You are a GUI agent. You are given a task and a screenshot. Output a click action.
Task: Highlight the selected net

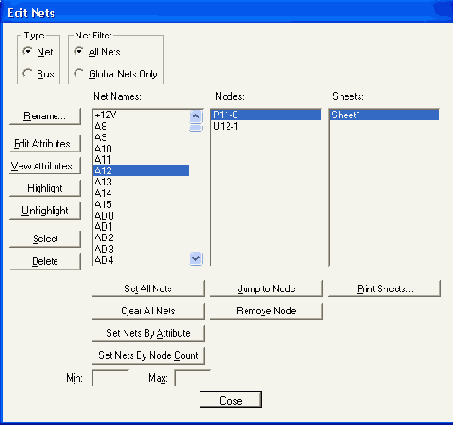[45, 188]
